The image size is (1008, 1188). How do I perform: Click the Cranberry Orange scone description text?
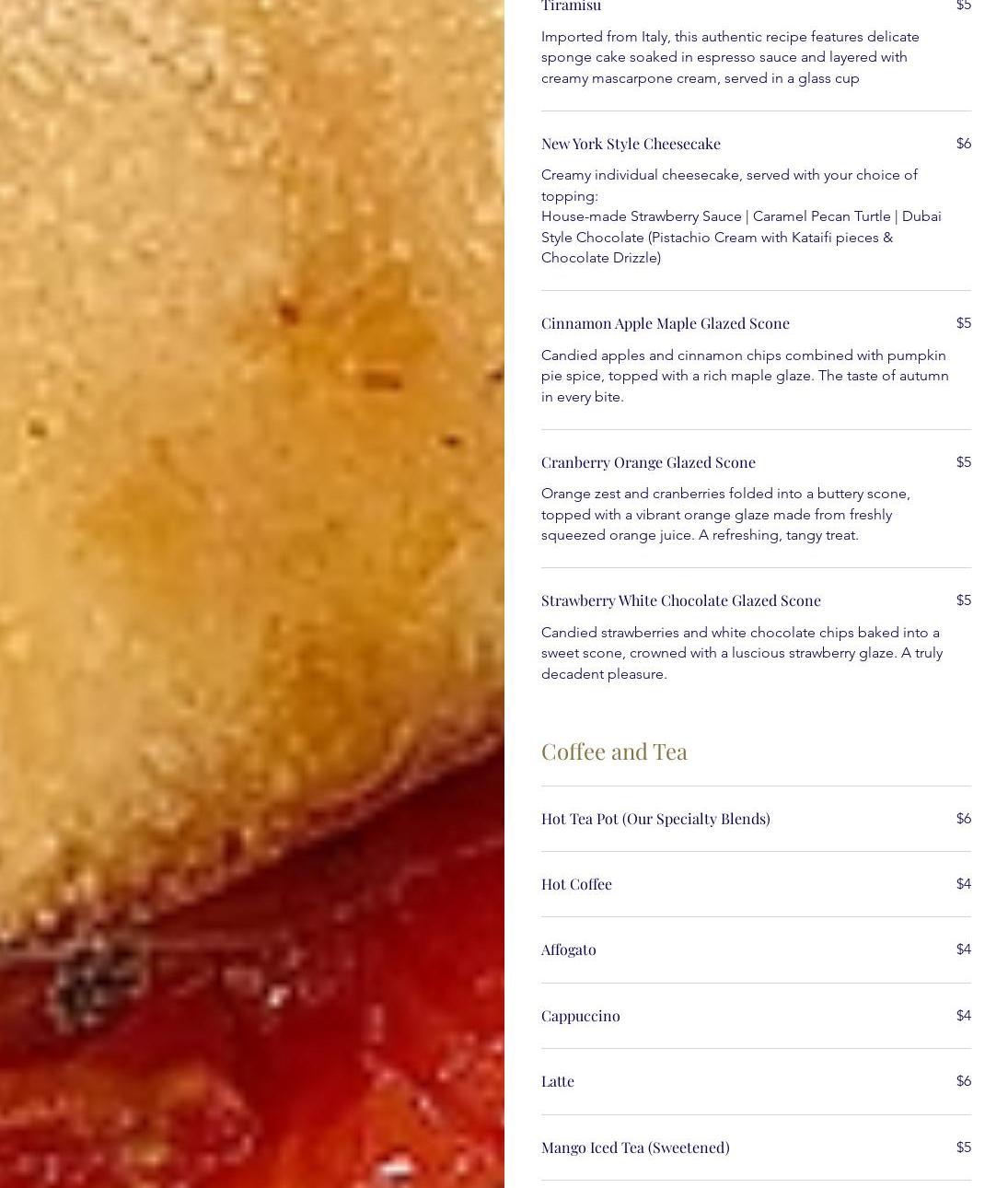725,514
